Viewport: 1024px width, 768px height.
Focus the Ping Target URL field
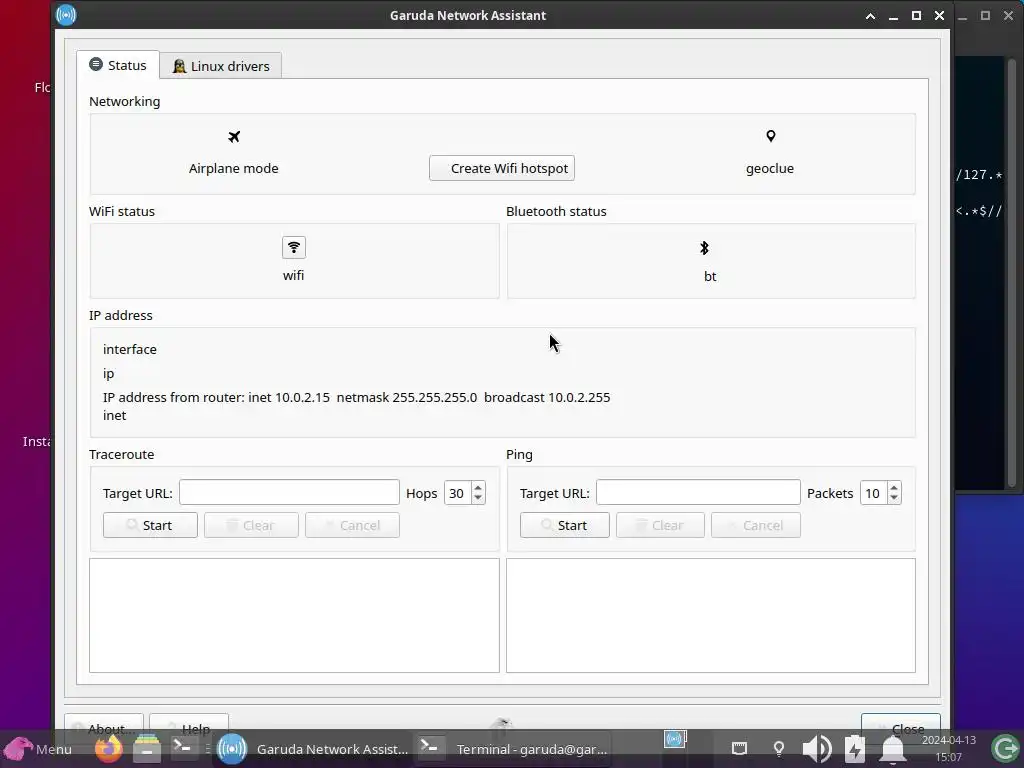698,492
